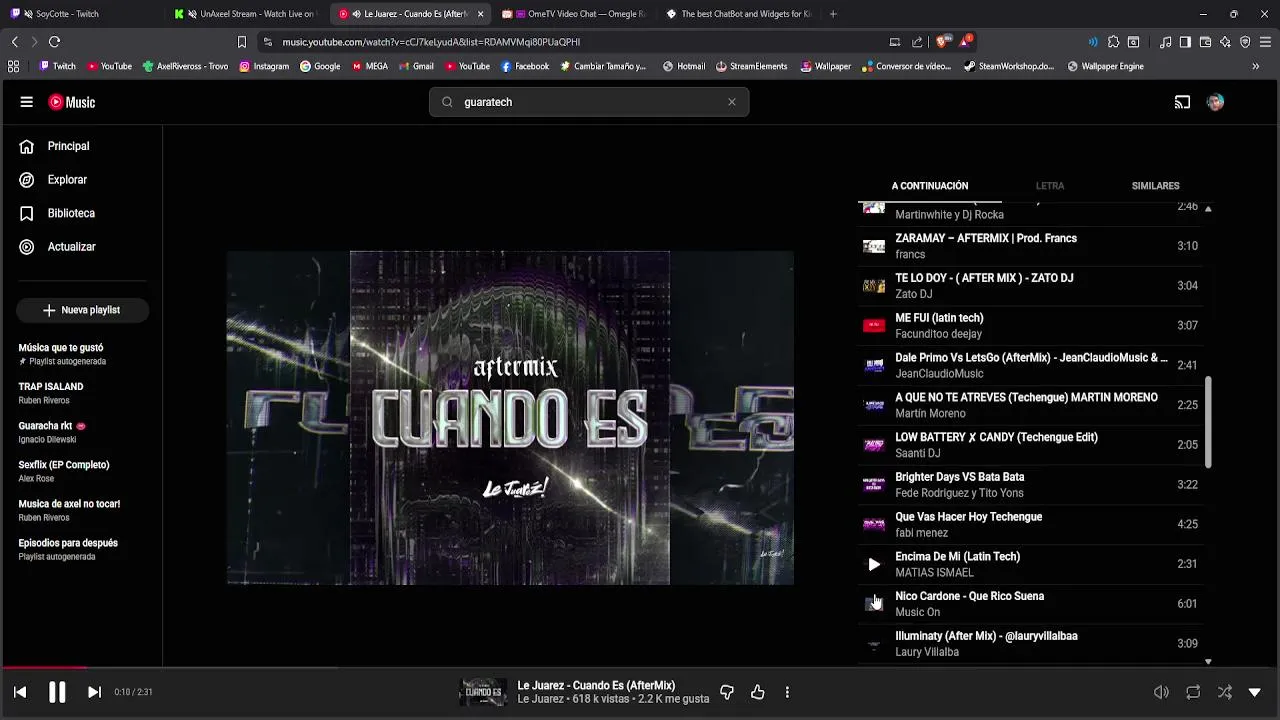The image size is (1280, 720).
Task: Dislike the current song
Action: pos(727,692)
